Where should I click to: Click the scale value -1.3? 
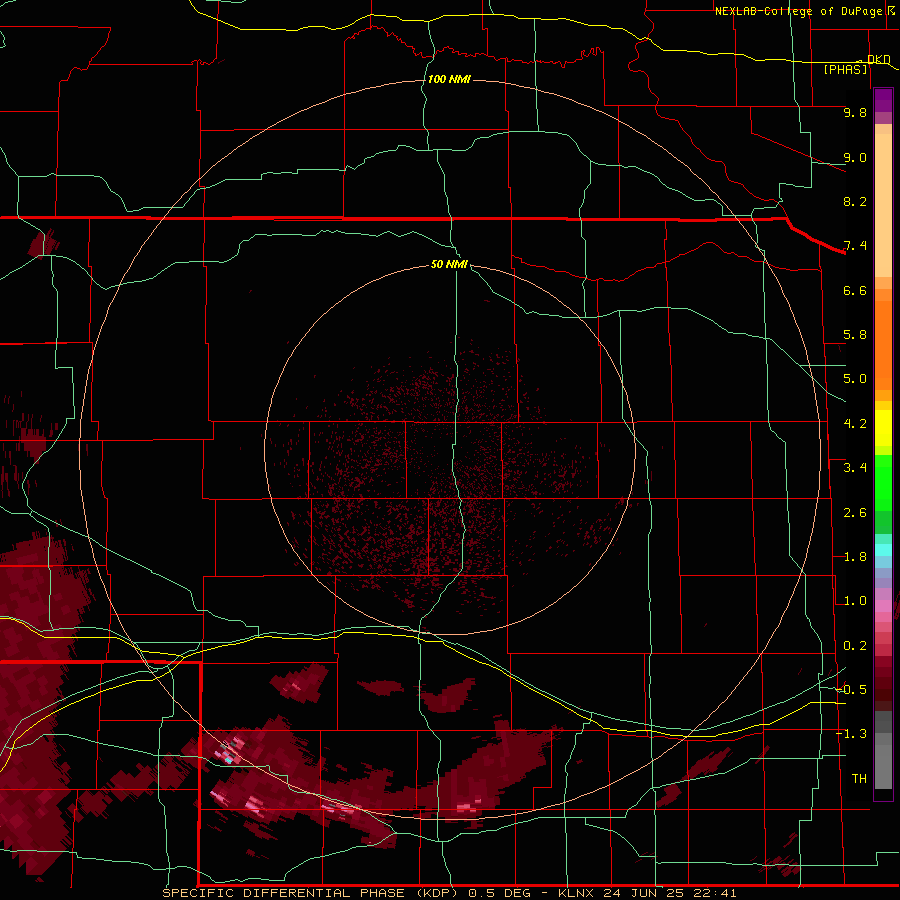click(851, 734)
